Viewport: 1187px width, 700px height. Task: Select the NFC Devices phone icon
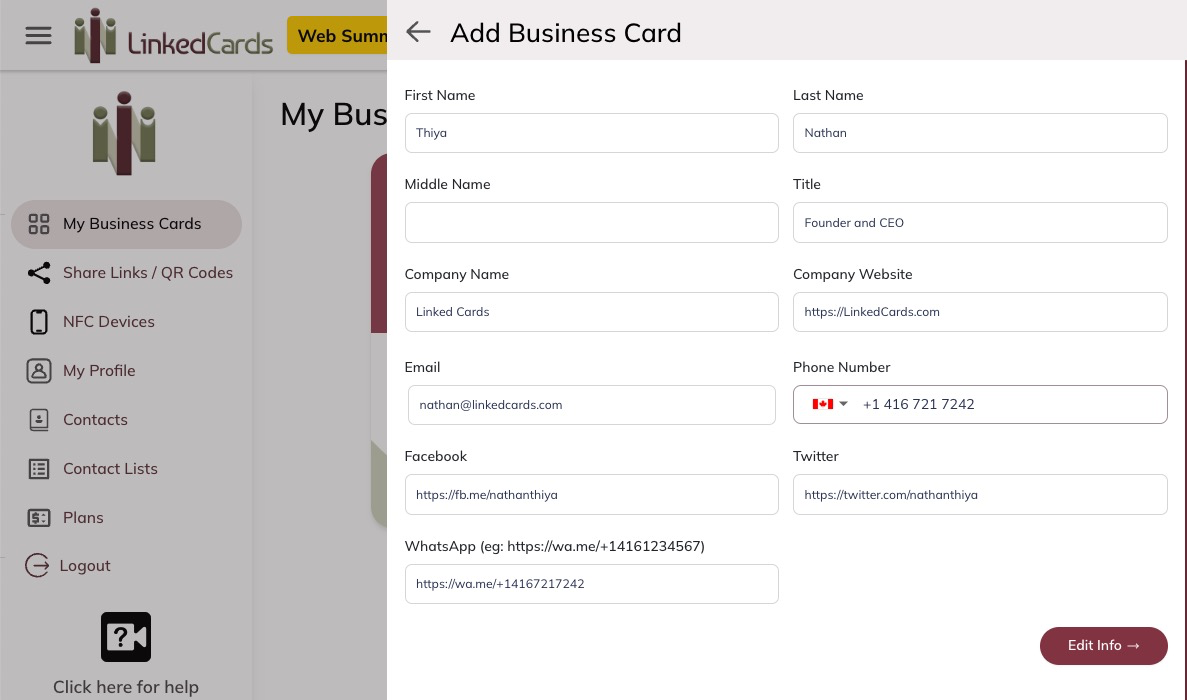[39, 322]
